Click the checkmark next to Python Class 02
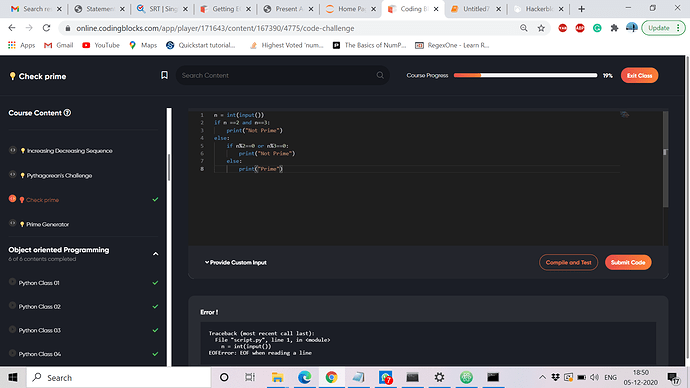The image size is (690, 388). (x=155, y=307)
